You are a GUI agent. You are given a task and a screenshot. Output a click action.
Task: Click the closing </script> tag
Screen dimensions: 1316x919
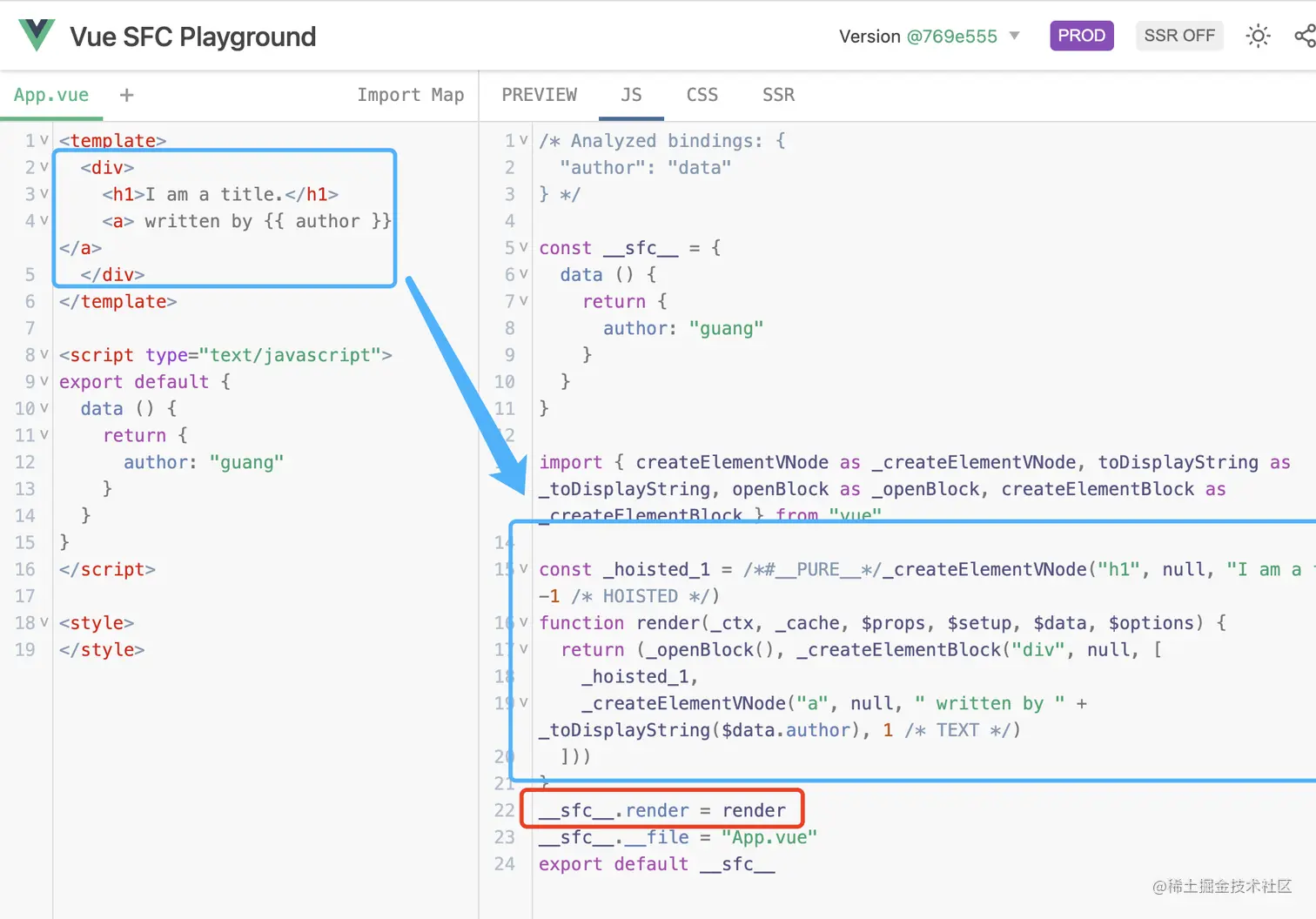click(x=107, y=569)
